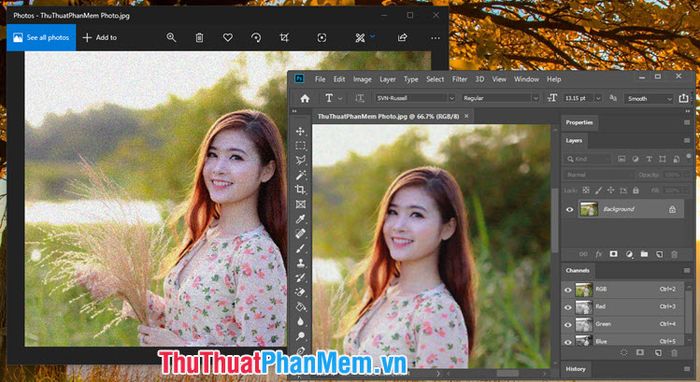Switch to the Channels panel tab

coord(577,270)
